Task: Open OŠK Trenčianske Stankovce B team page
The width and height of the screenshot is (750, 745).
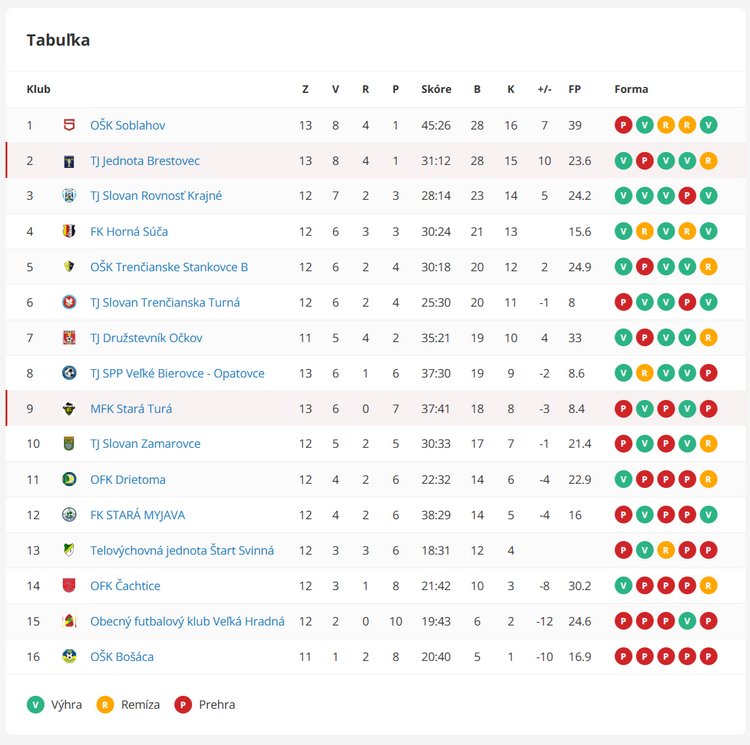Action: (169, 267)
